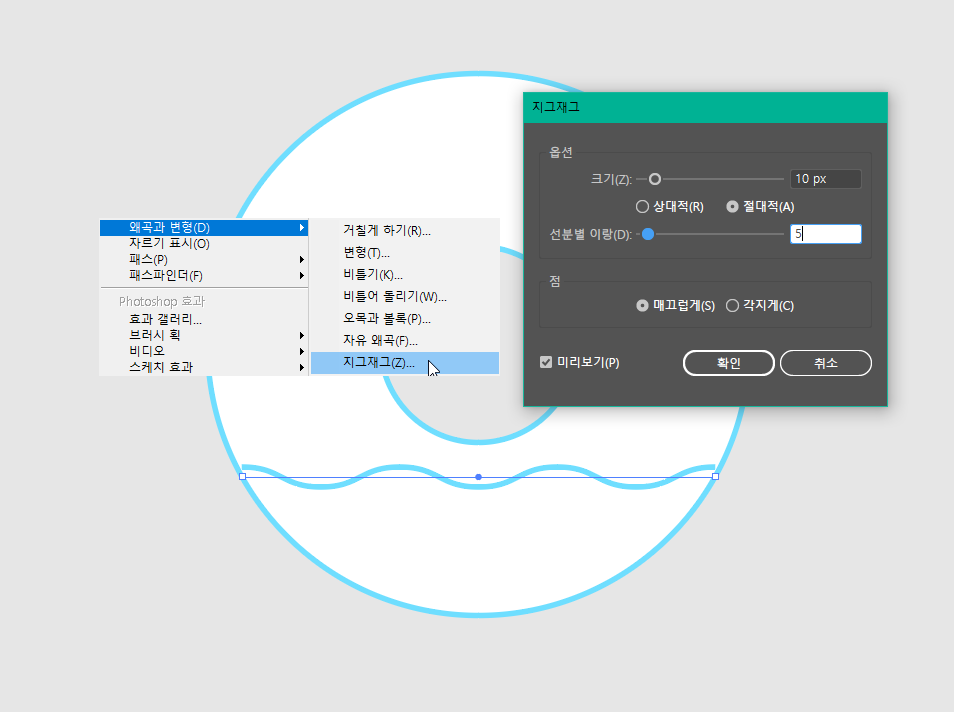954x712 pixels.
Task: Click the left endpoint handle of wavy line
Action: 243,476
